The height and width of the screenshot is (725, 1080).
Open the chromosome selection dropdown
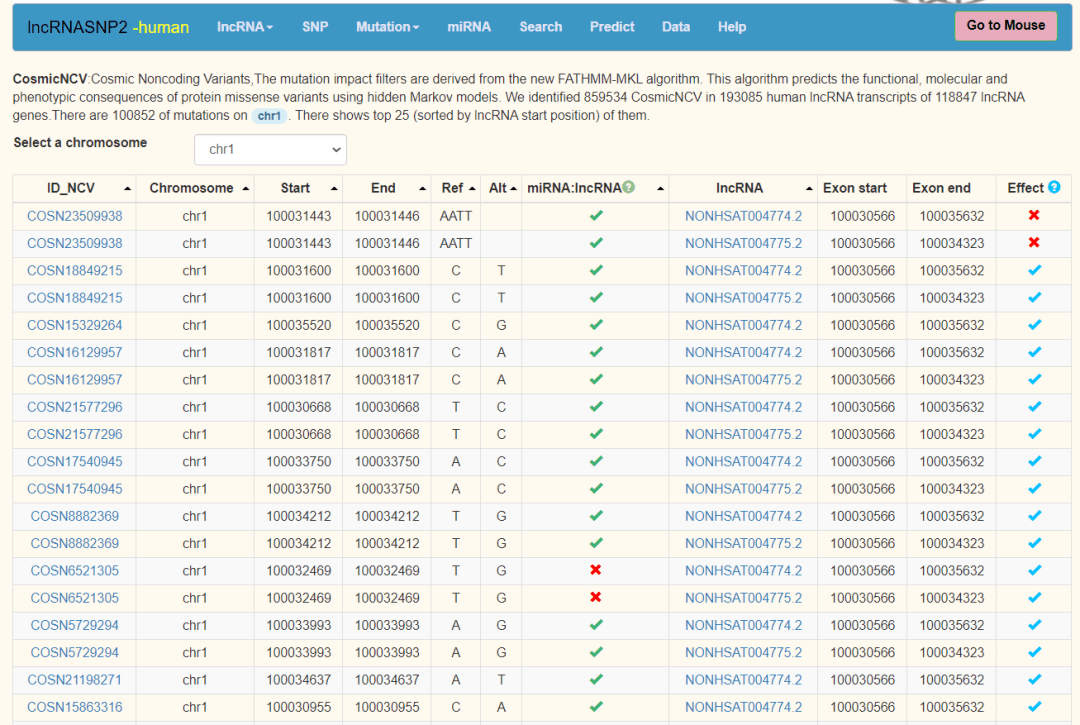[x=270, y=150]
